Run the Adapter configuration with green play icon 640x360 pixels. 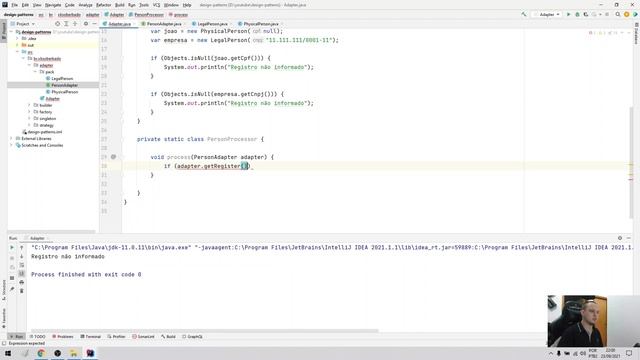(x=568, y=15)
